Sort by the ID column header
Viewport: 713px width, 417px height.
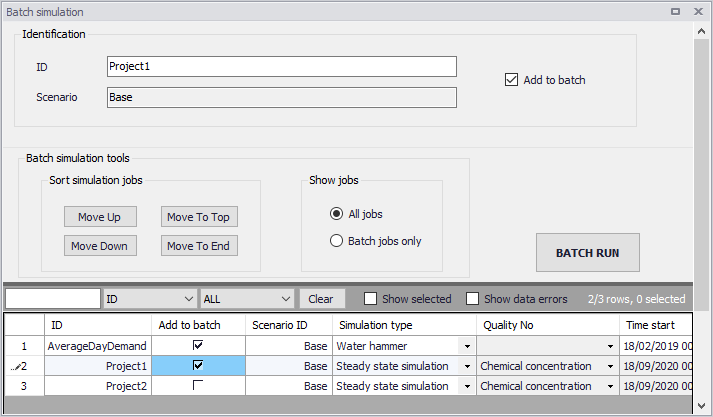tap(98, 325)
